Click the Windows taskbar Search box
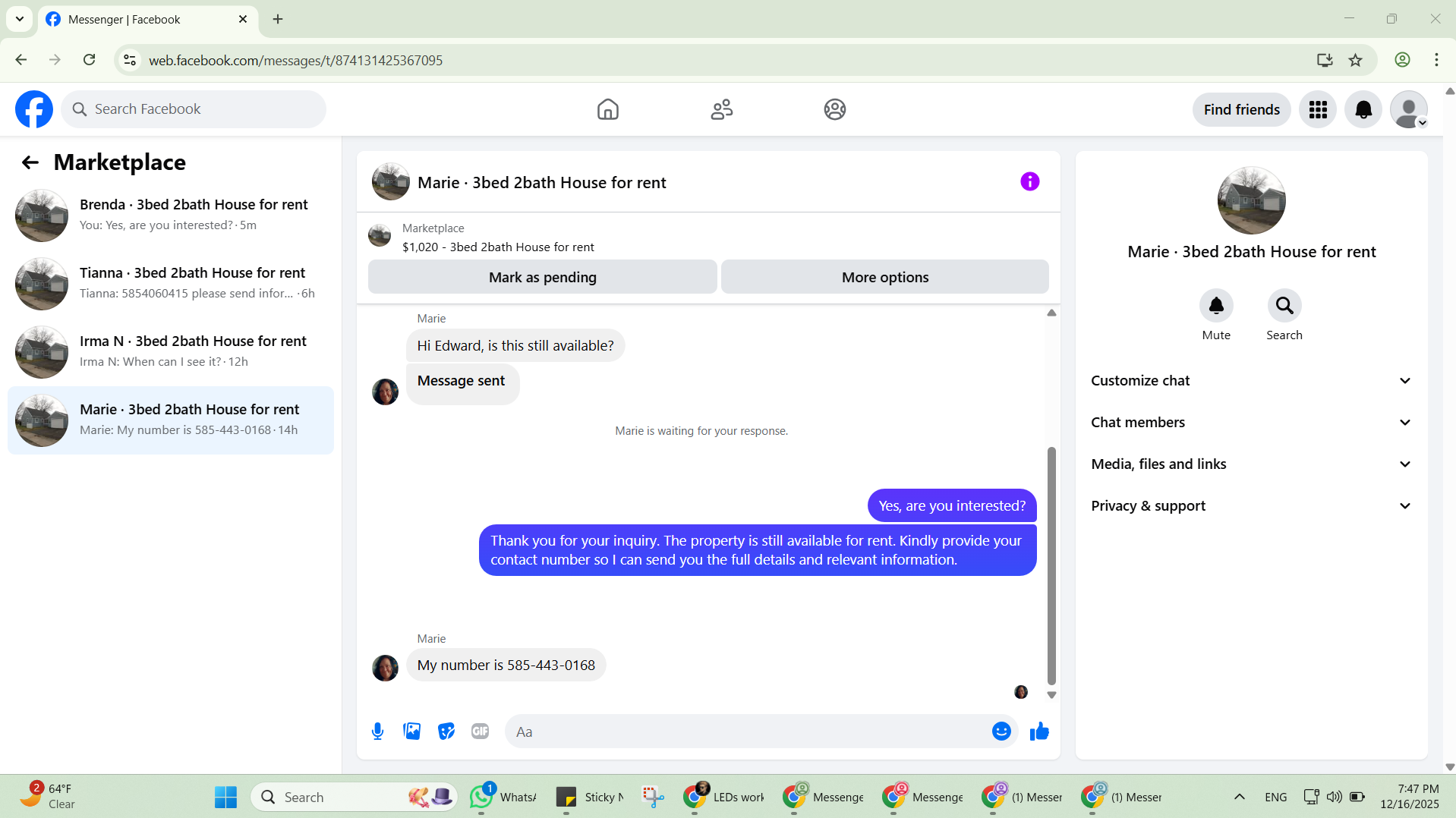The width and height of the screenshot is (1456, 818). [354, 797]
